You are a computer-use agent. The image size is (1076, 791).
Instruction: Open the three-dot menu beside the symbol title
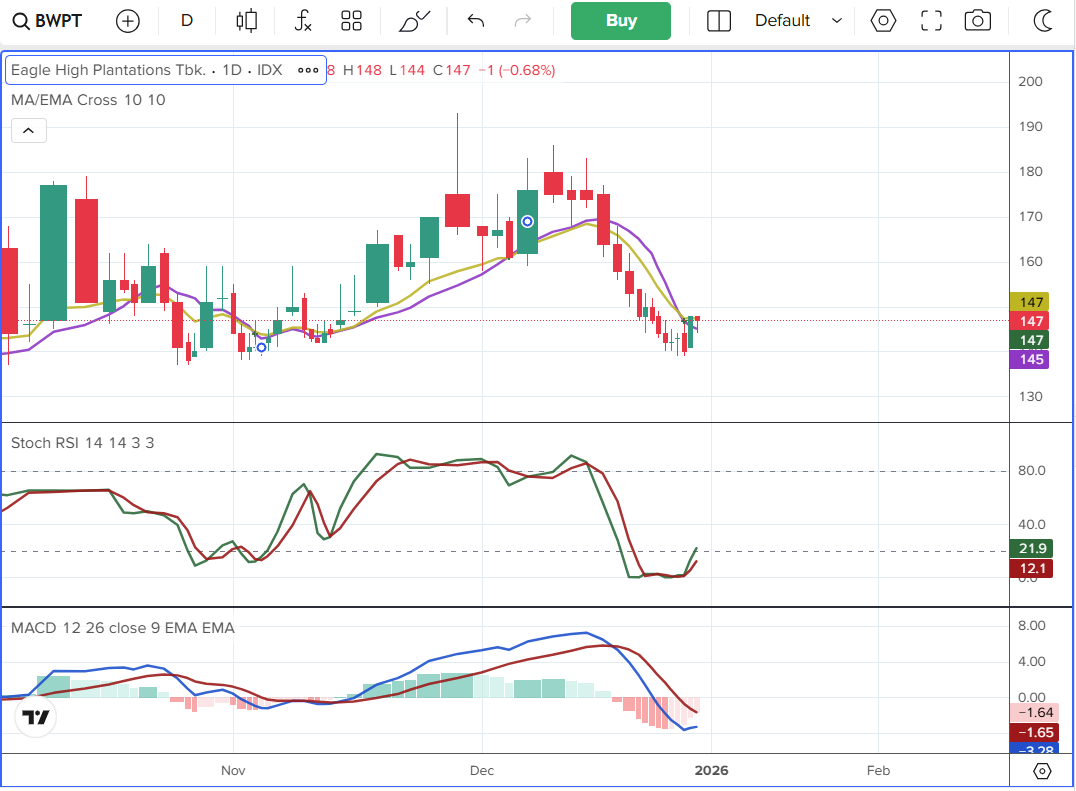[308, 70]
